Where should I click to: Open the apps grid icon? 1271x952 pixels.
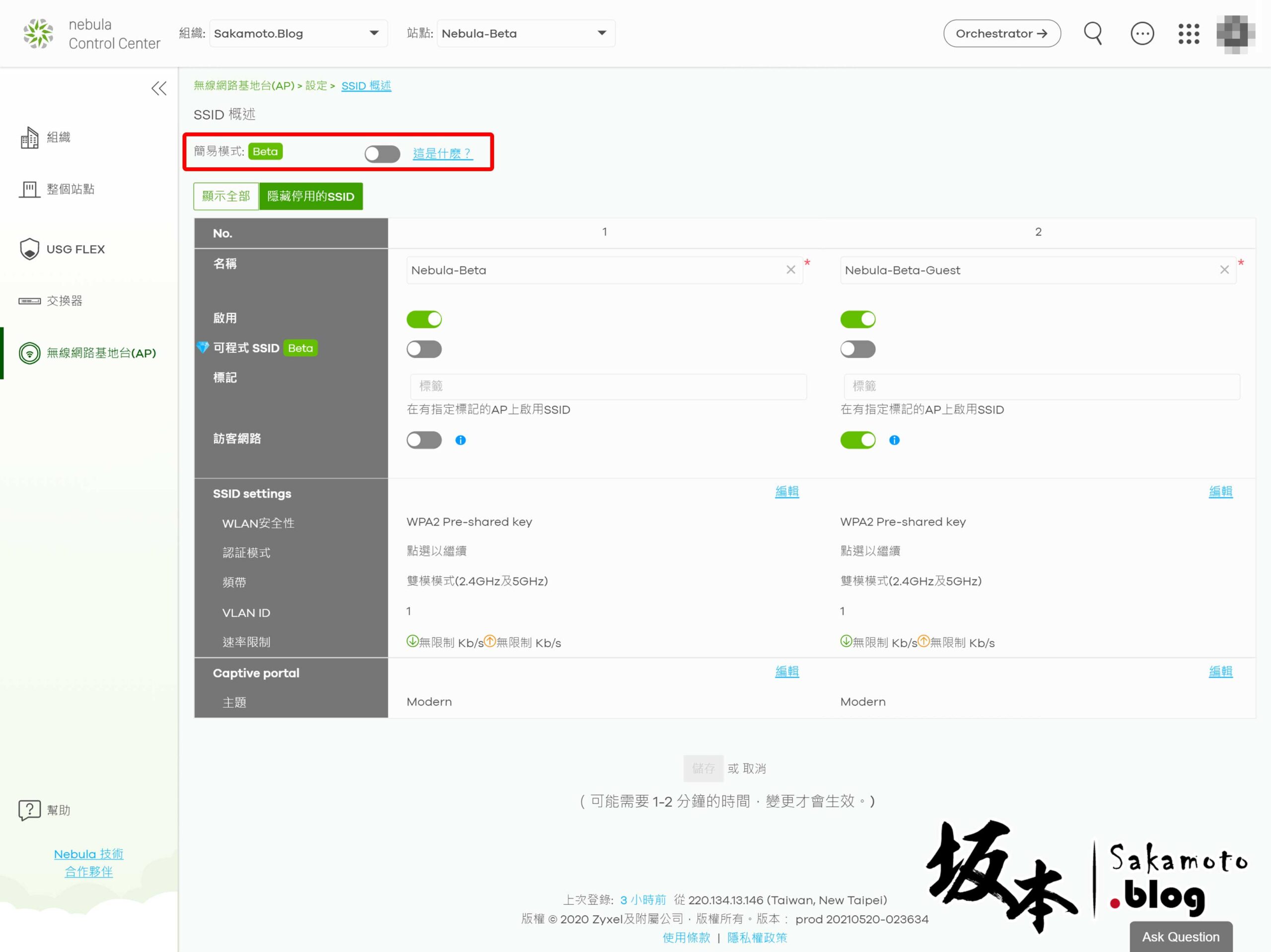coord(1188,33)
